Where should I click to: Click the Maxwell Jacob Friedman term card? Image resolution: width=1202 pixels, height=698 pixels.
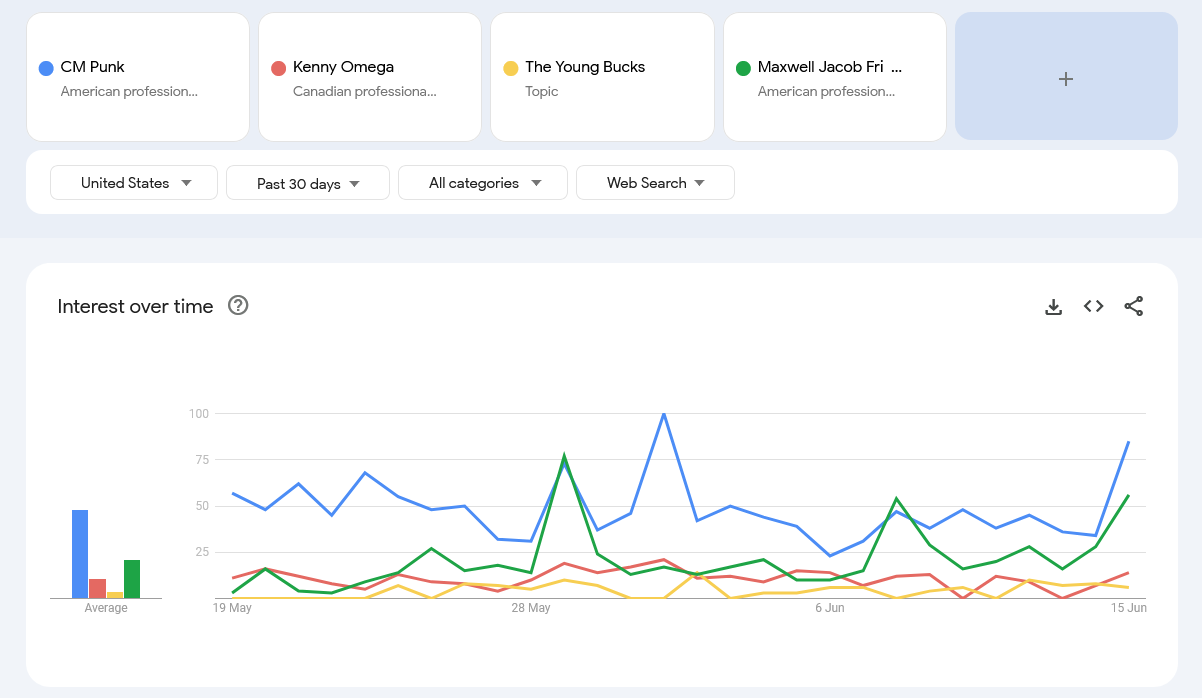click(834, 78)
